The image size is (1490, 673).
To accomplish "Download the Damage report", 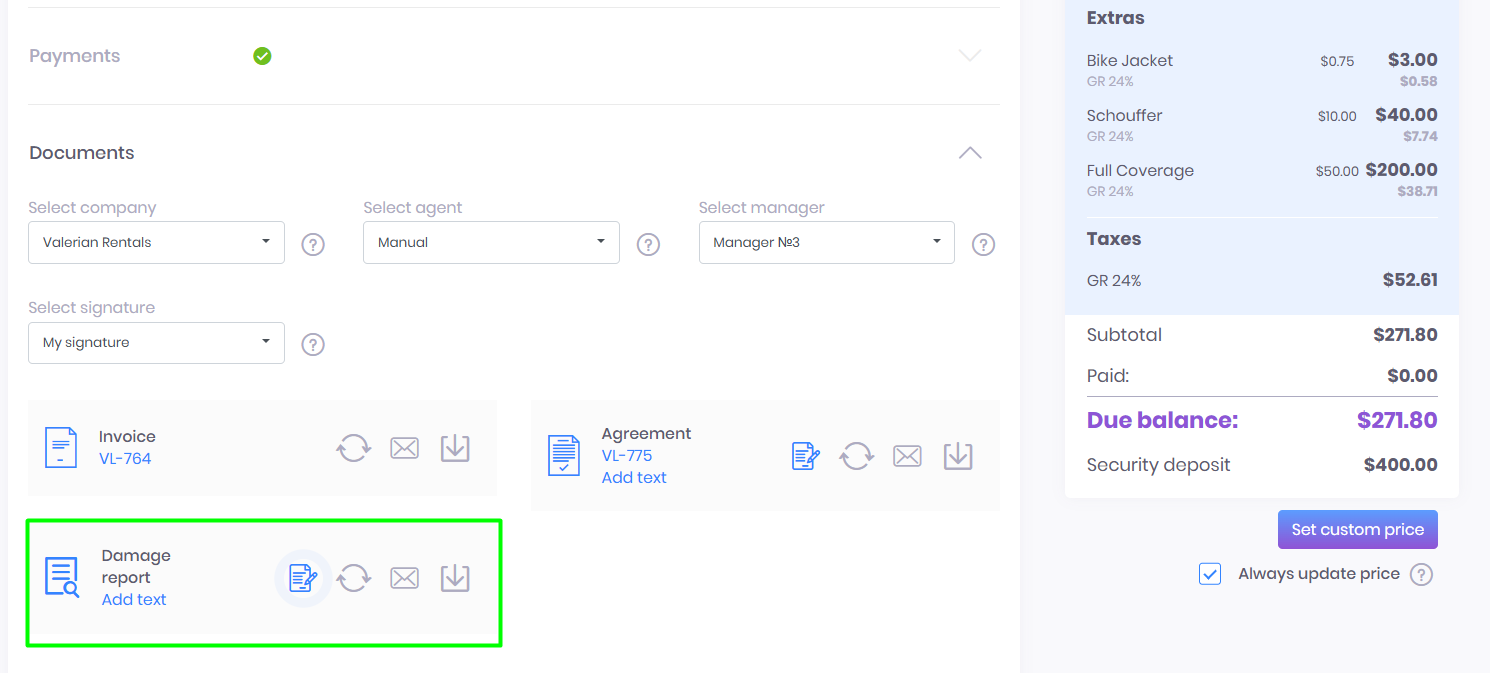I will click(455, 578).
